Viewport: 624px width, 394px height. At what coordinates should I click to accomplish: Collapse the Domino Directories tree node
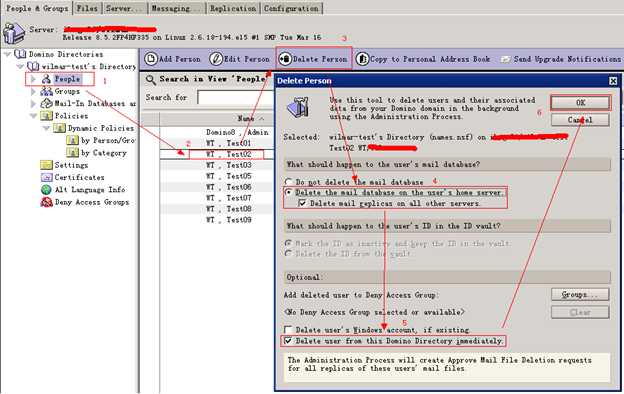[7, 54]
